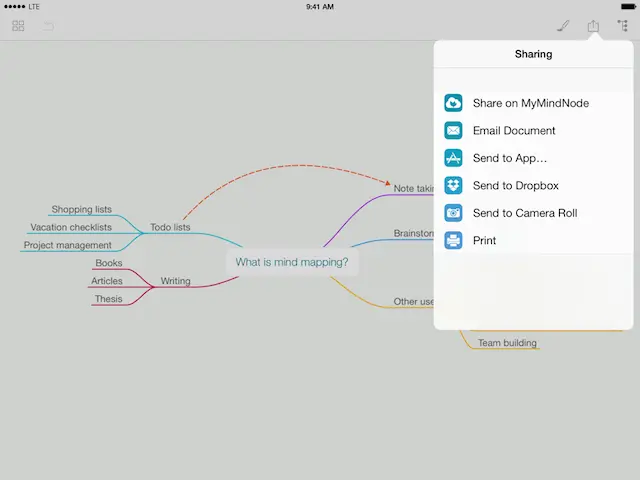Tap the email envelope icon
This screenshot has width=640, height=480.
(x=453, y=131)
